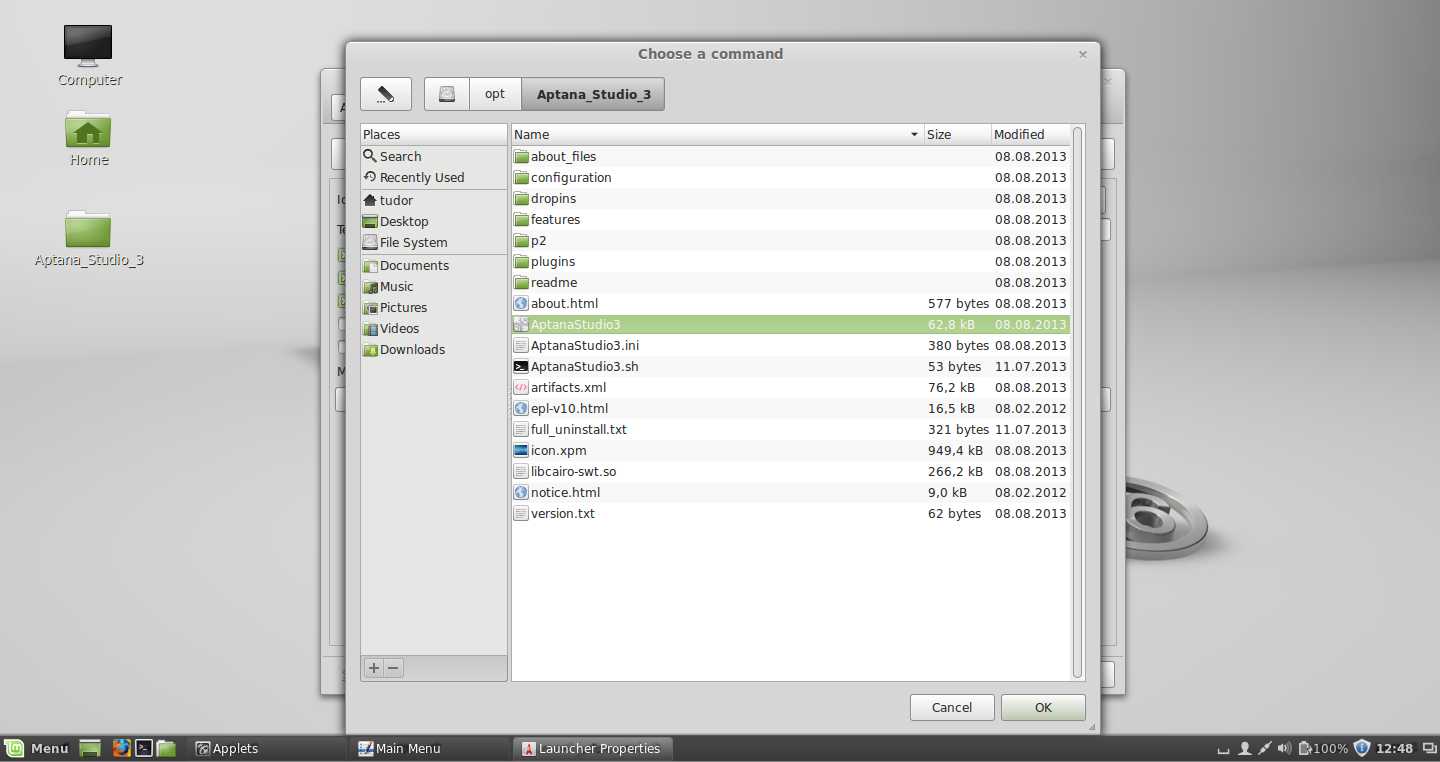Image resolution: width=1440 pixels, height=762 pixels.
Task: Click the update shield icon in the tray
Action: 1360,748
